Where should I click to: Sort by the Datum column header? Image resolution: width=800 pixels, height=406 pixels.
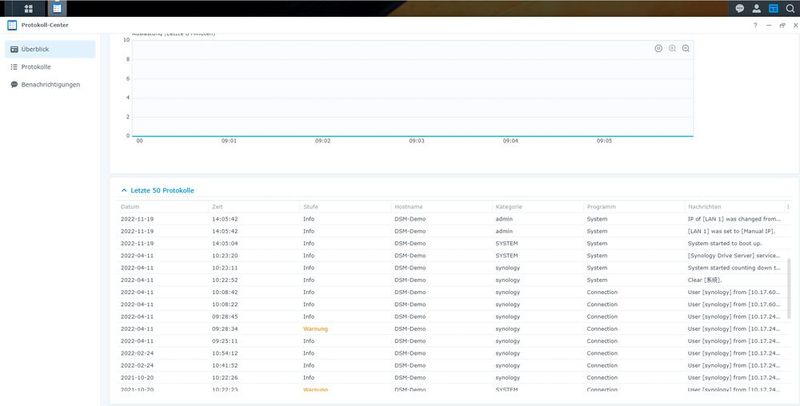(x=130, y=207)
